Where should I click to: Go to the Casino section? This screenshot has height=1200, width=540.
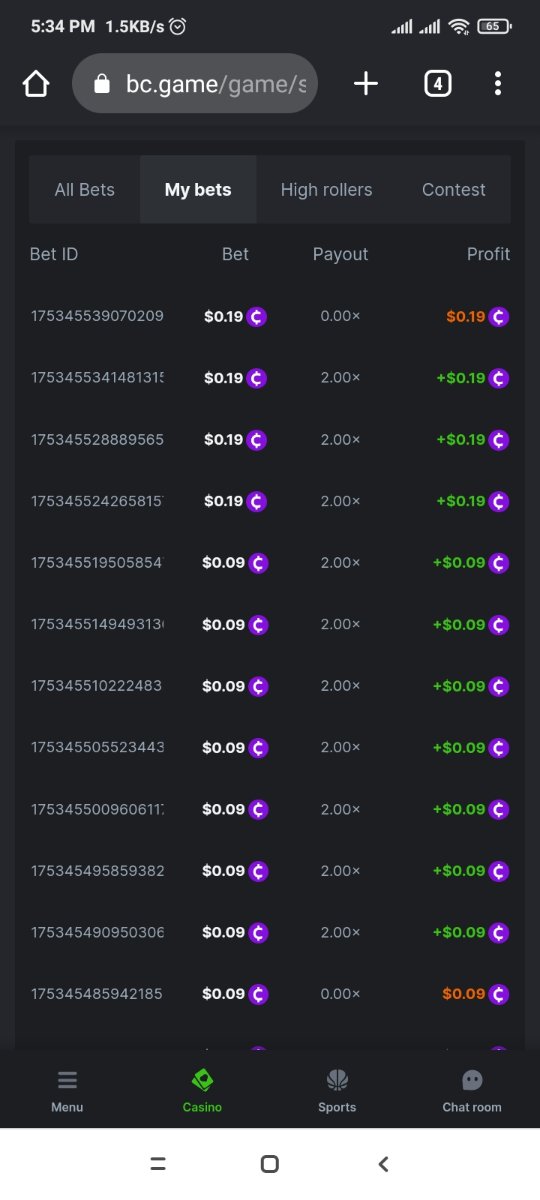tap(202, 1090)
